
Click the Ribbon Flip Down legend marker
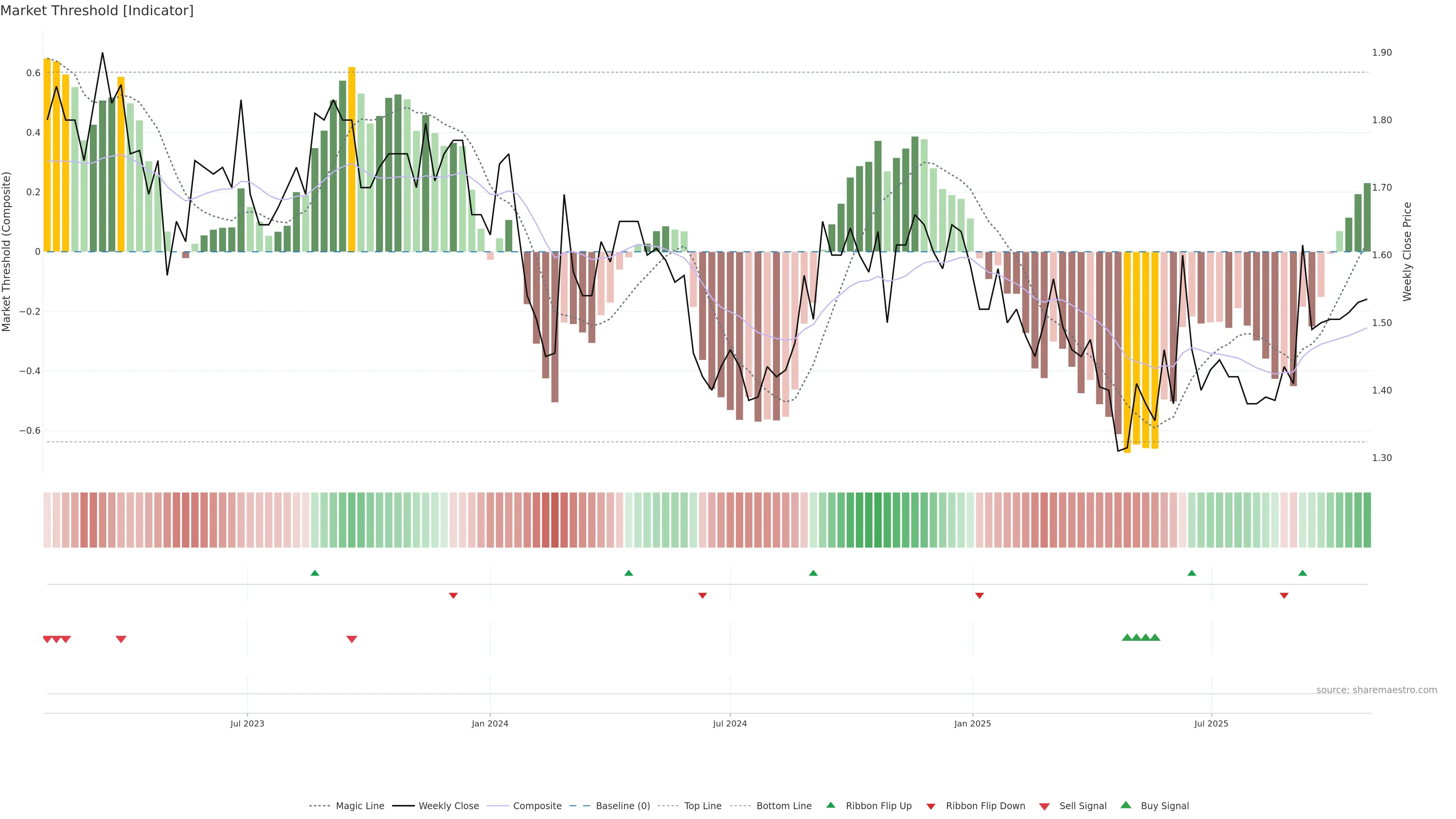(x=931, y=806)
